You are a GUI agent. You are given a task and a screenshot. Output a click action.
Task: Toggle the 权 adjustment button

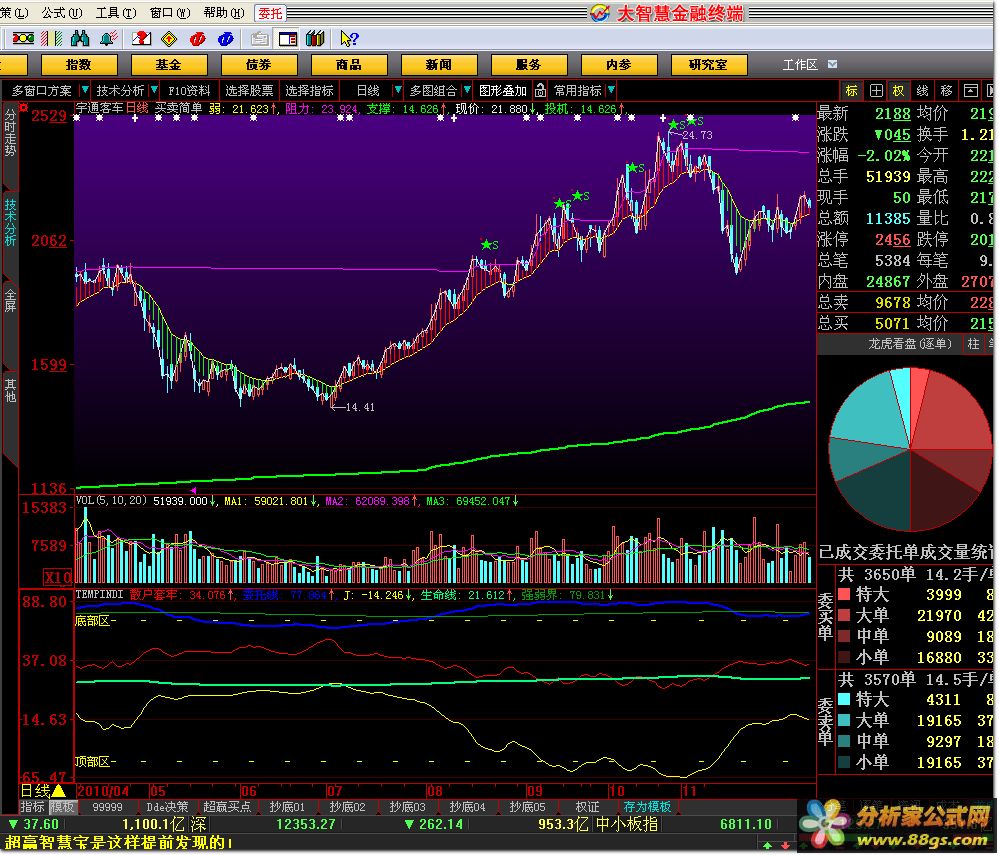tap(898, 90)
